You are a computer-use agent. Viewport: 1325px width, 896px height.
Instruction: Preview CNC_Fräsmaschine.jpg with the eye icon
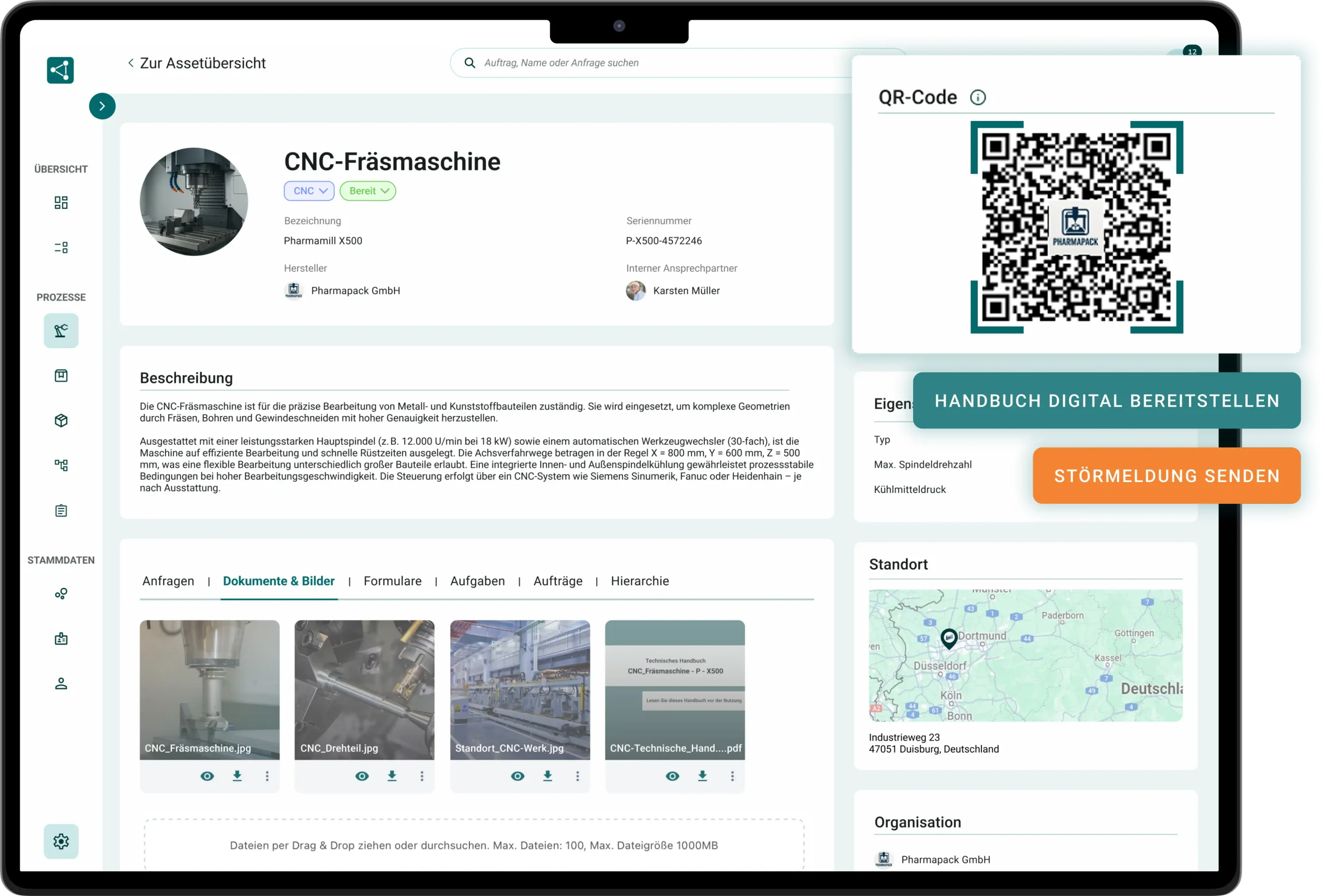207,776
